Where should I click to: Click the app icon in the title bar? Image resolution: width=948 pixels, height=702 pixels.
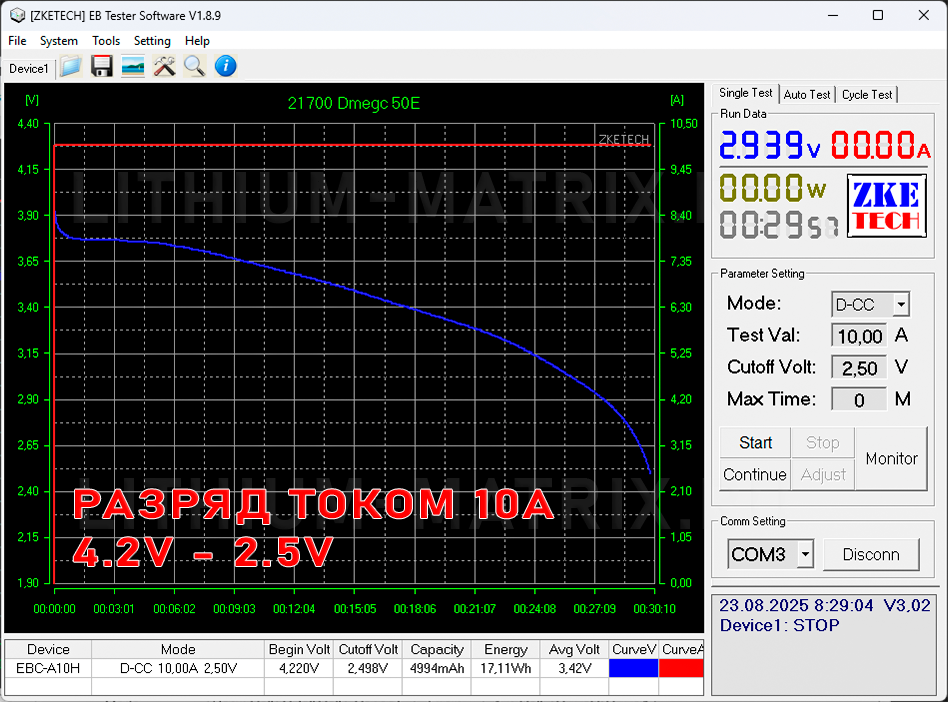click(17, 16)
